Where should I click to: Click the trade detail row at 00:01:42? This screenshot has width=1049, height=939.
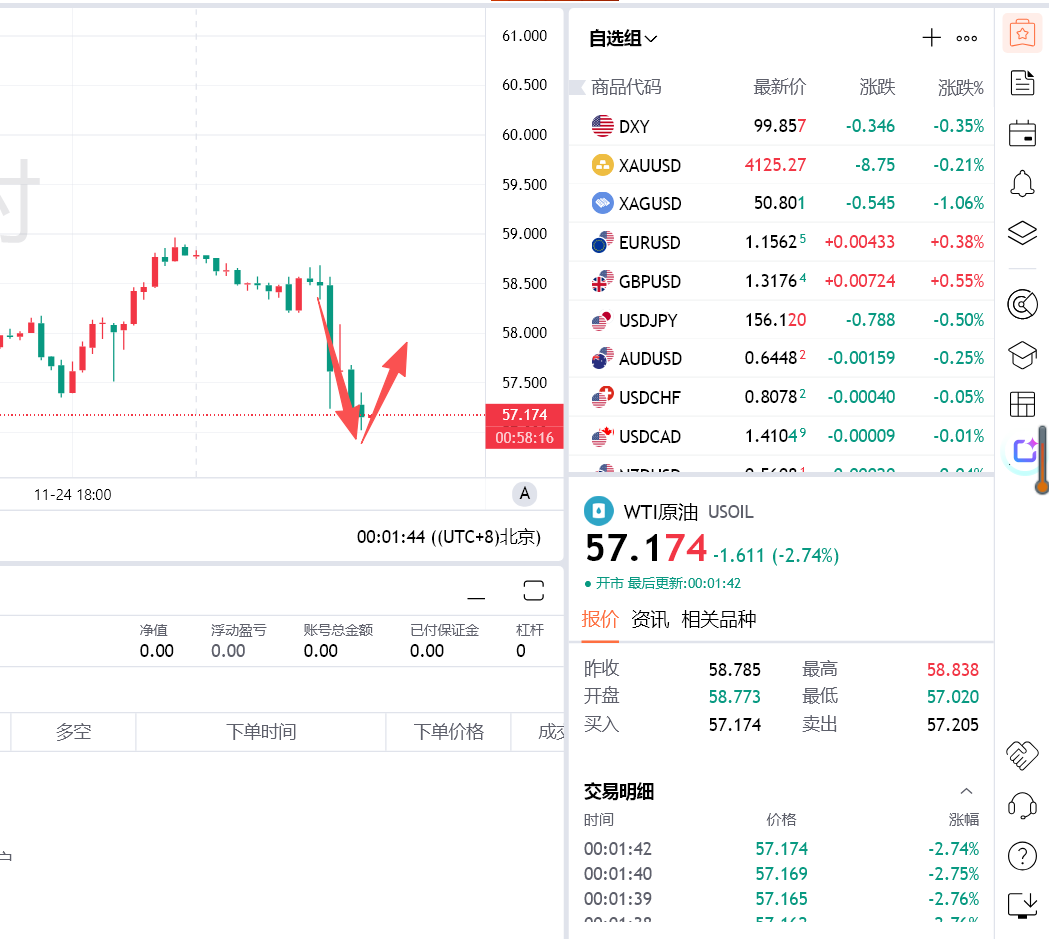[x=781, y=849]
